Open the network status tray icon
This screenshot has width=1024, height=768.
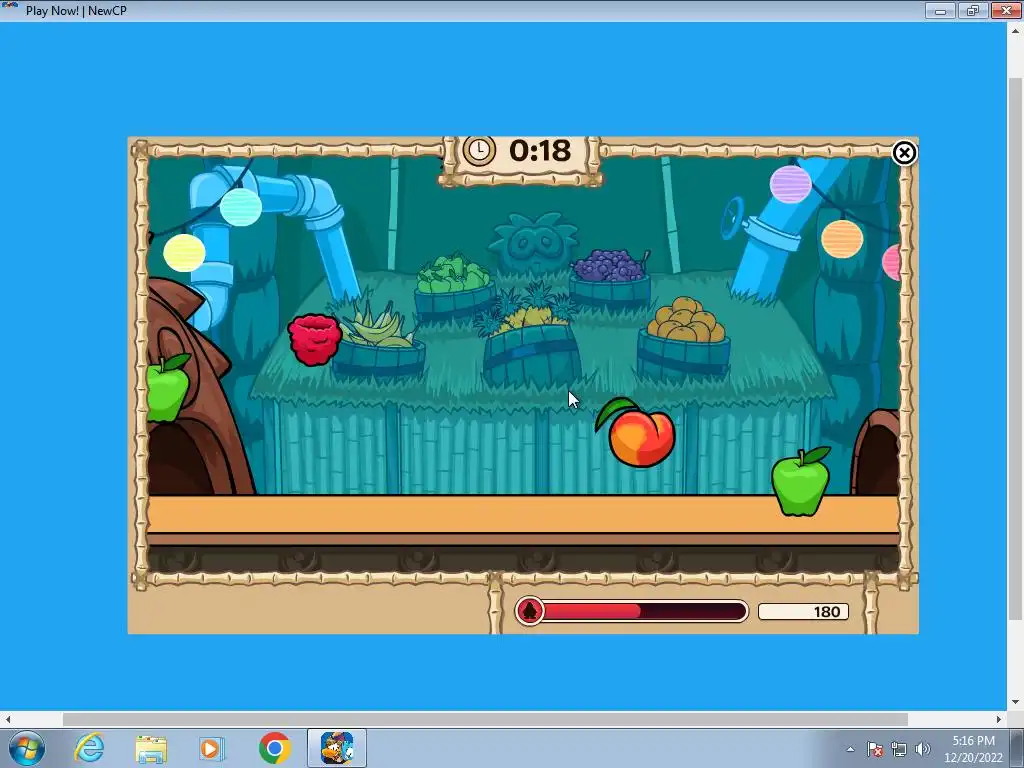[899, 749]
